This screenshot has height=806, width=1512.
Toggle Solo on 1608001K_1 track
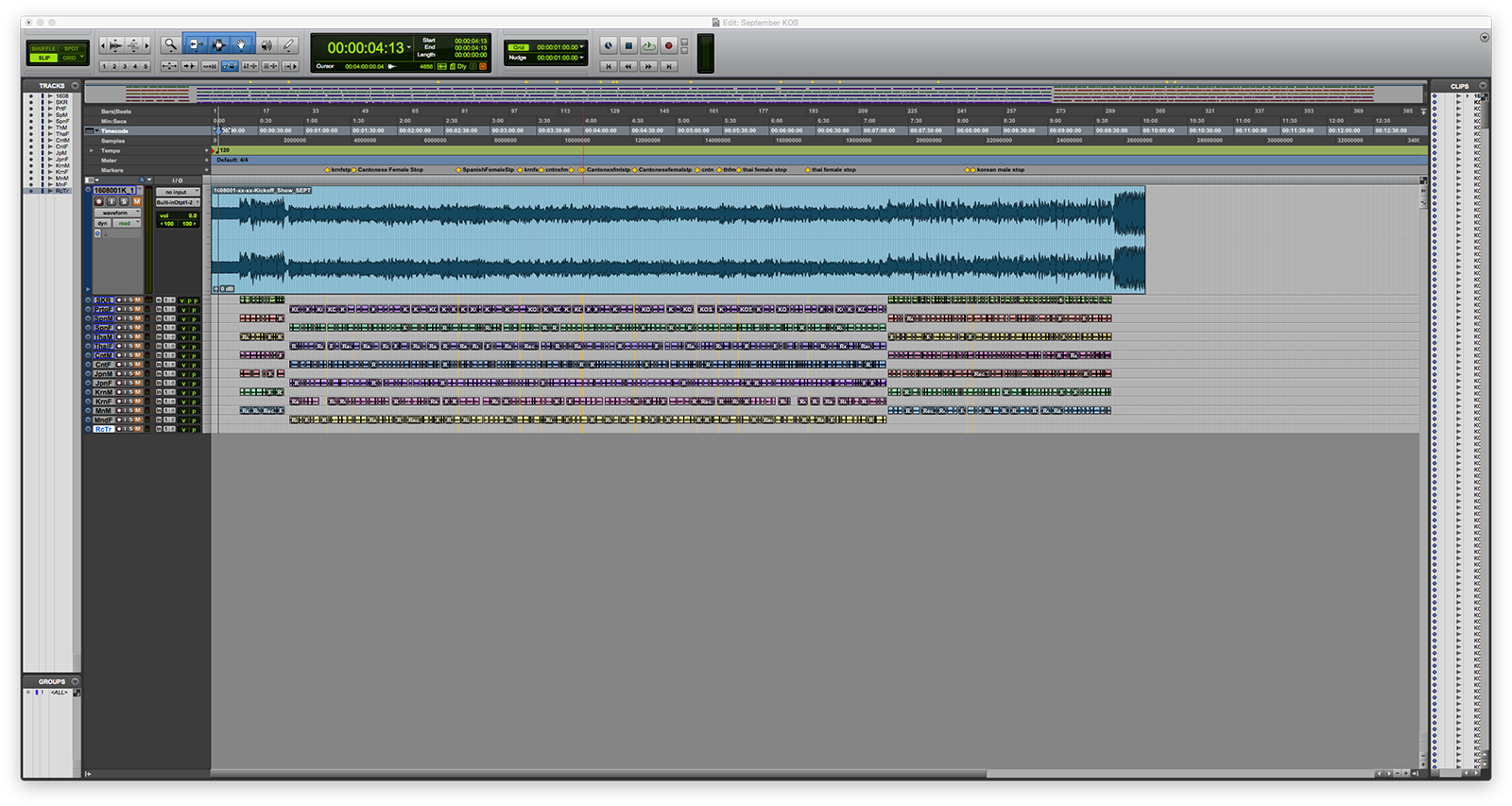tap(124, 201)
